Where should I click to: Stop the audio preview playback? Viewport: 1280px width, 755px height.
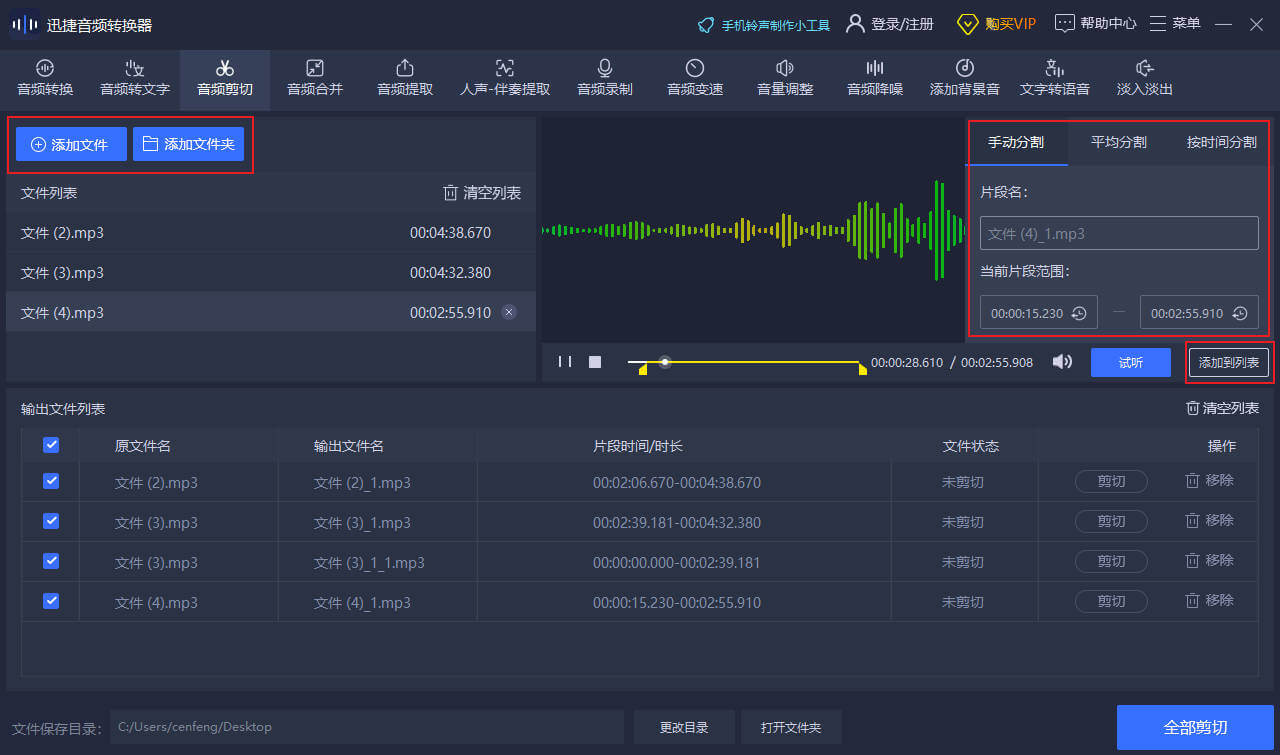pos(595,362)
